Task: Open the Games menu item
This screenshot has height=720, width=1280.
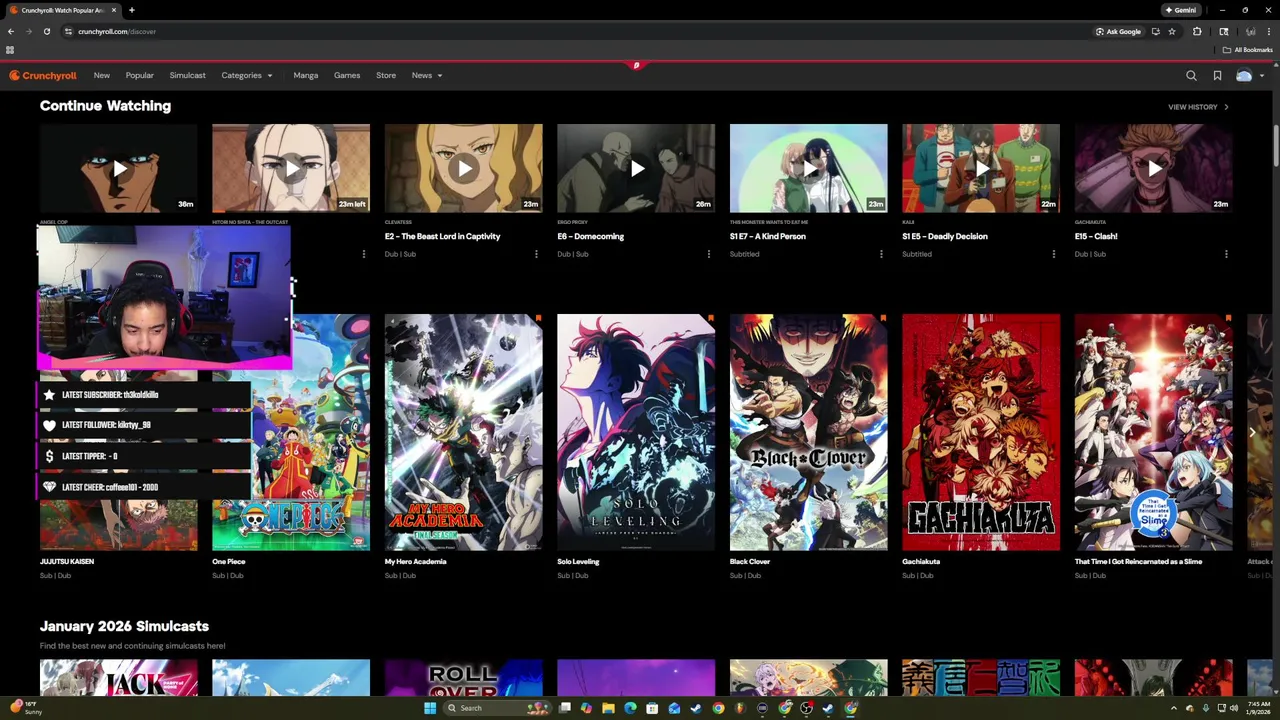Action: click(x=347, y=75)
